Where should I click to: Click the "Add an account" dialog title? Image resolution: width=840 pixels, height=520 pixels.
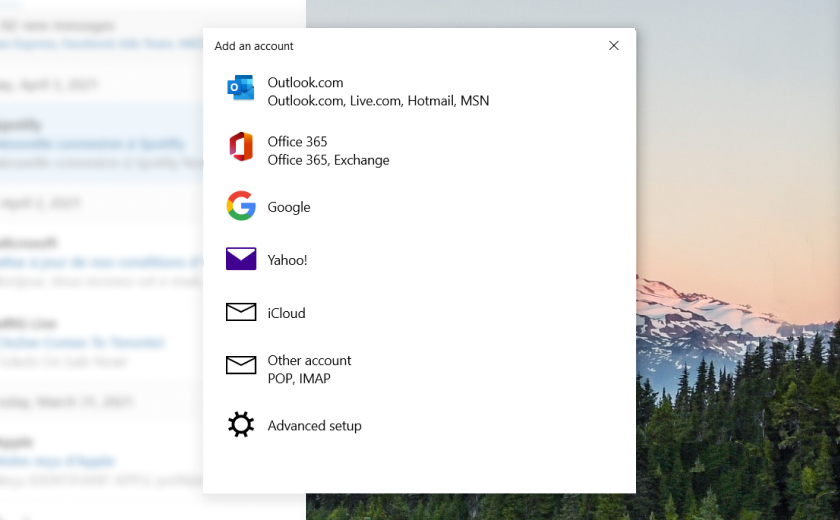[x=254, y=46]
